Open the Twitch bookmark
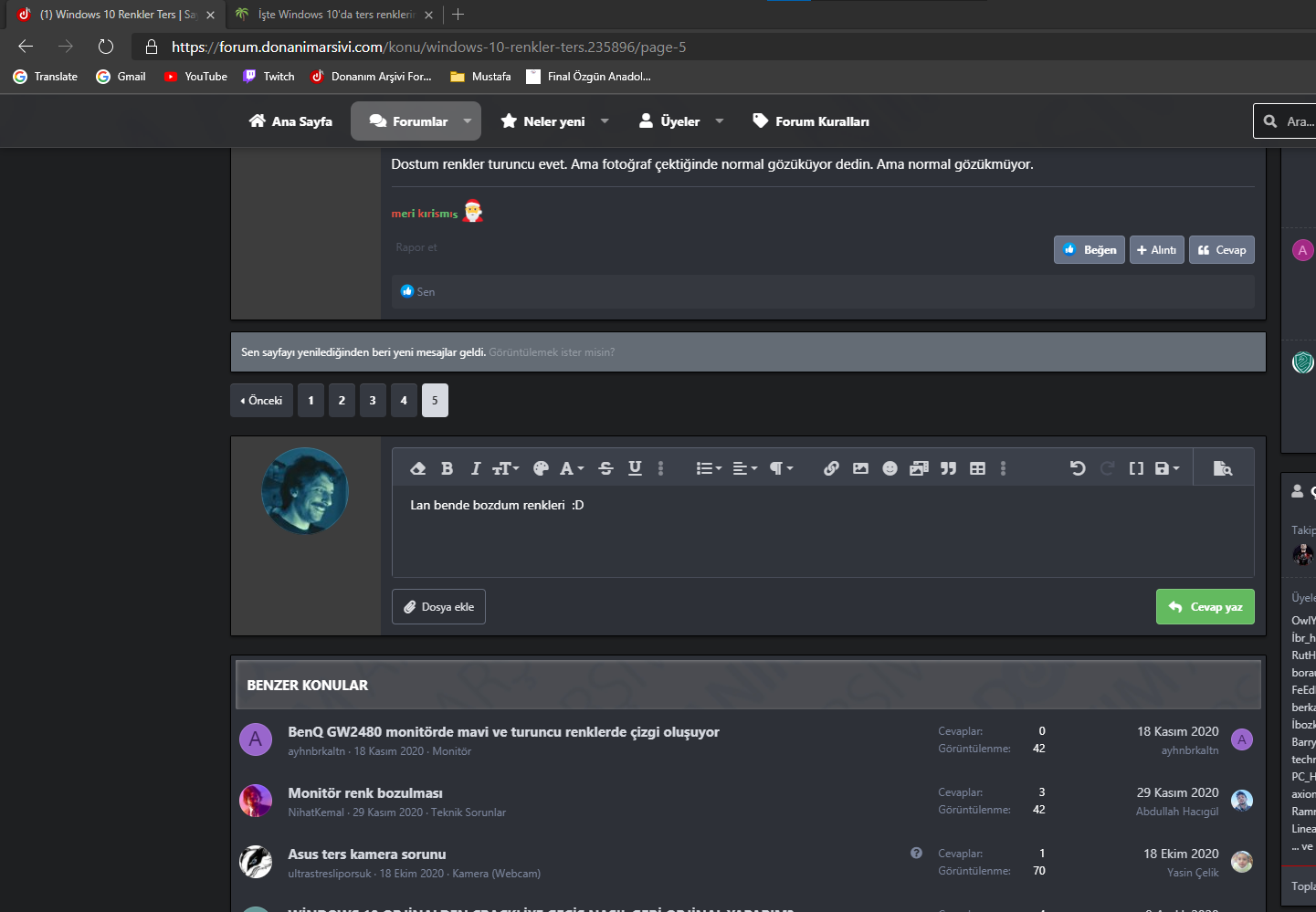This screenshot has height=912, width=1316. pos(268,77)
